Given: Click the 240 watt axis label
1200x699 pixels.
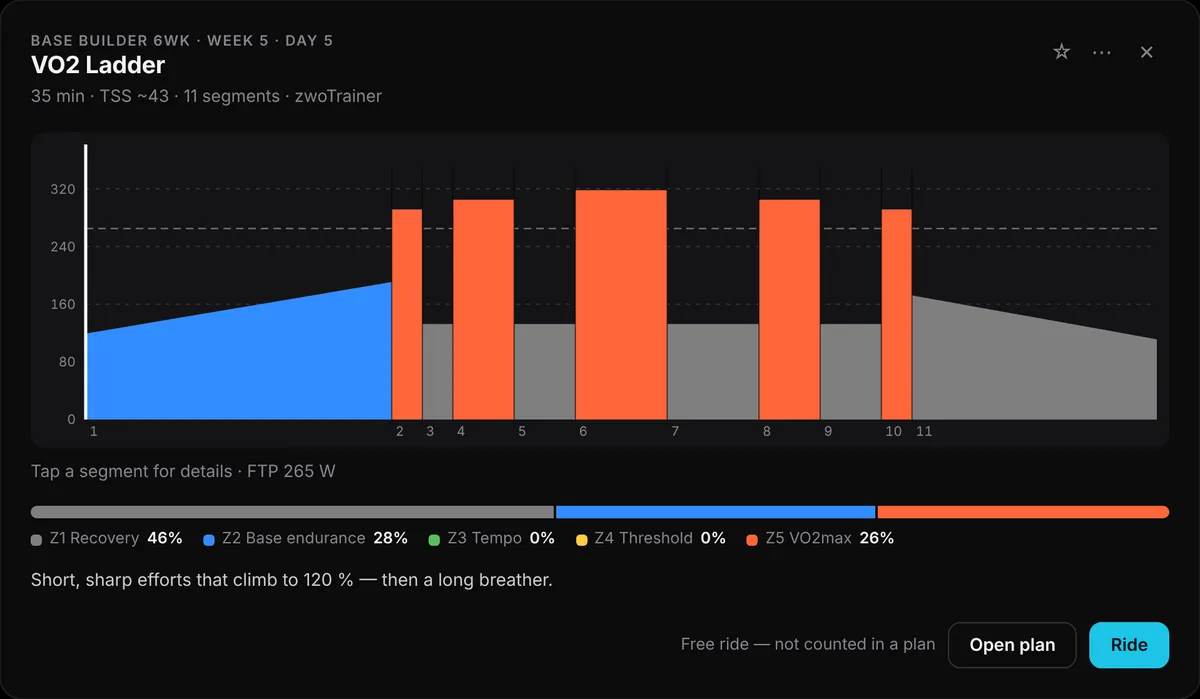Looking at the screenshot, I should point(64,247).
